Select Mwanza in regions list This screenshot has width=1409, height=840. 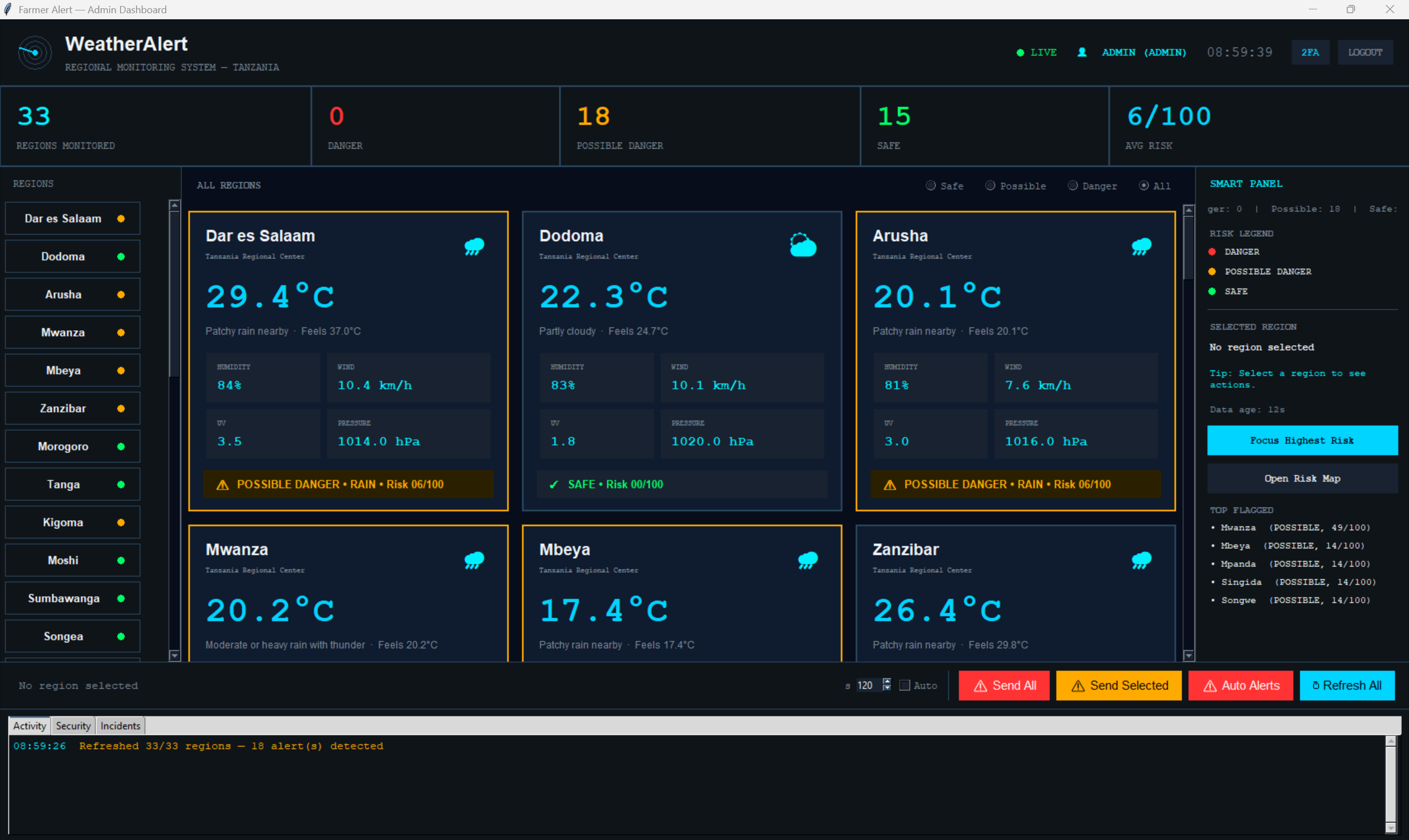73,332
